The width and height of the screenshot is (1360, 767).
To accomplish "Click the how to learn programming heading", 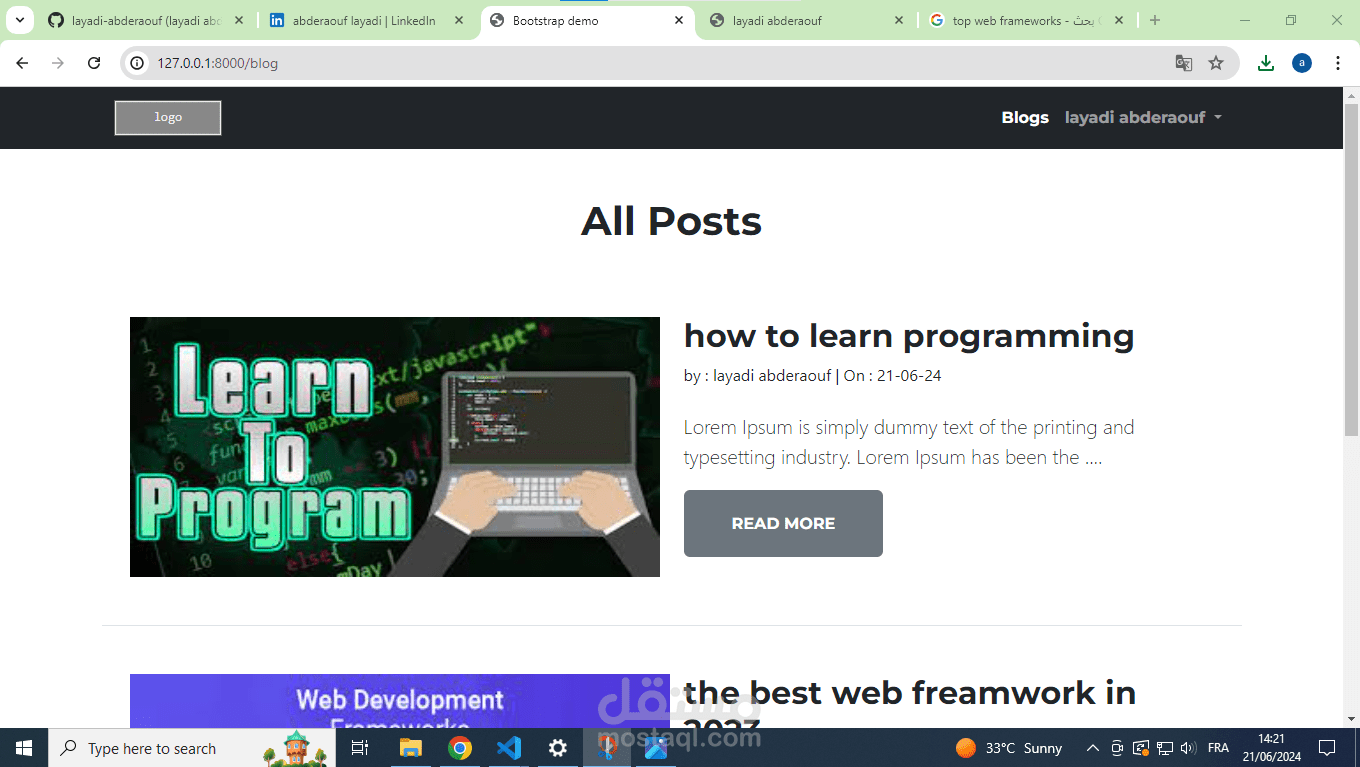I will pyautogui.click(x=908, y=336).
